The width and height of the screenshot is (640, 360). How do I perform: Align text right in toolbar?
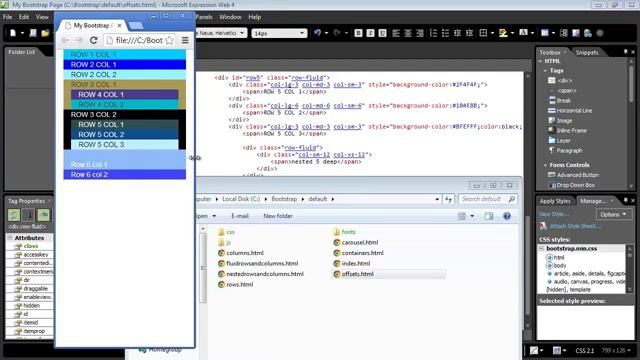click(420, 33)
